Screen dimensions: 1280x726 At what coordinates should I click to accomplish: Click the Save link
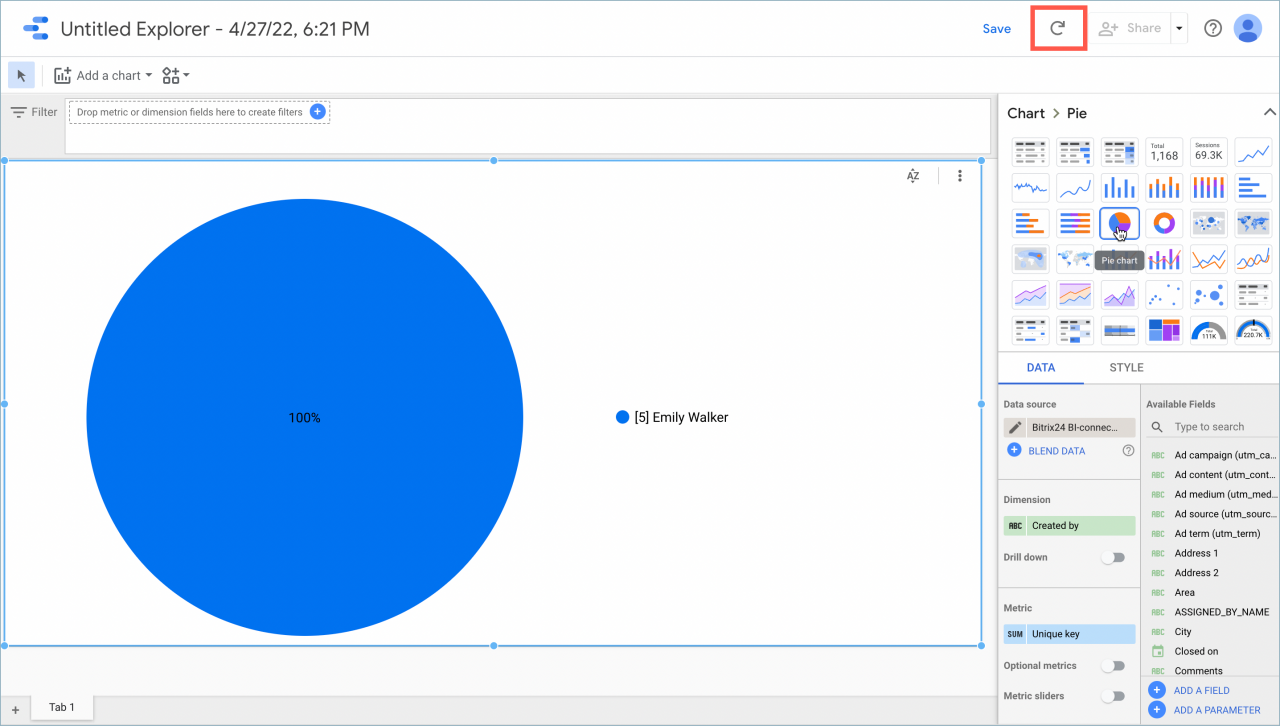[996, 29]
